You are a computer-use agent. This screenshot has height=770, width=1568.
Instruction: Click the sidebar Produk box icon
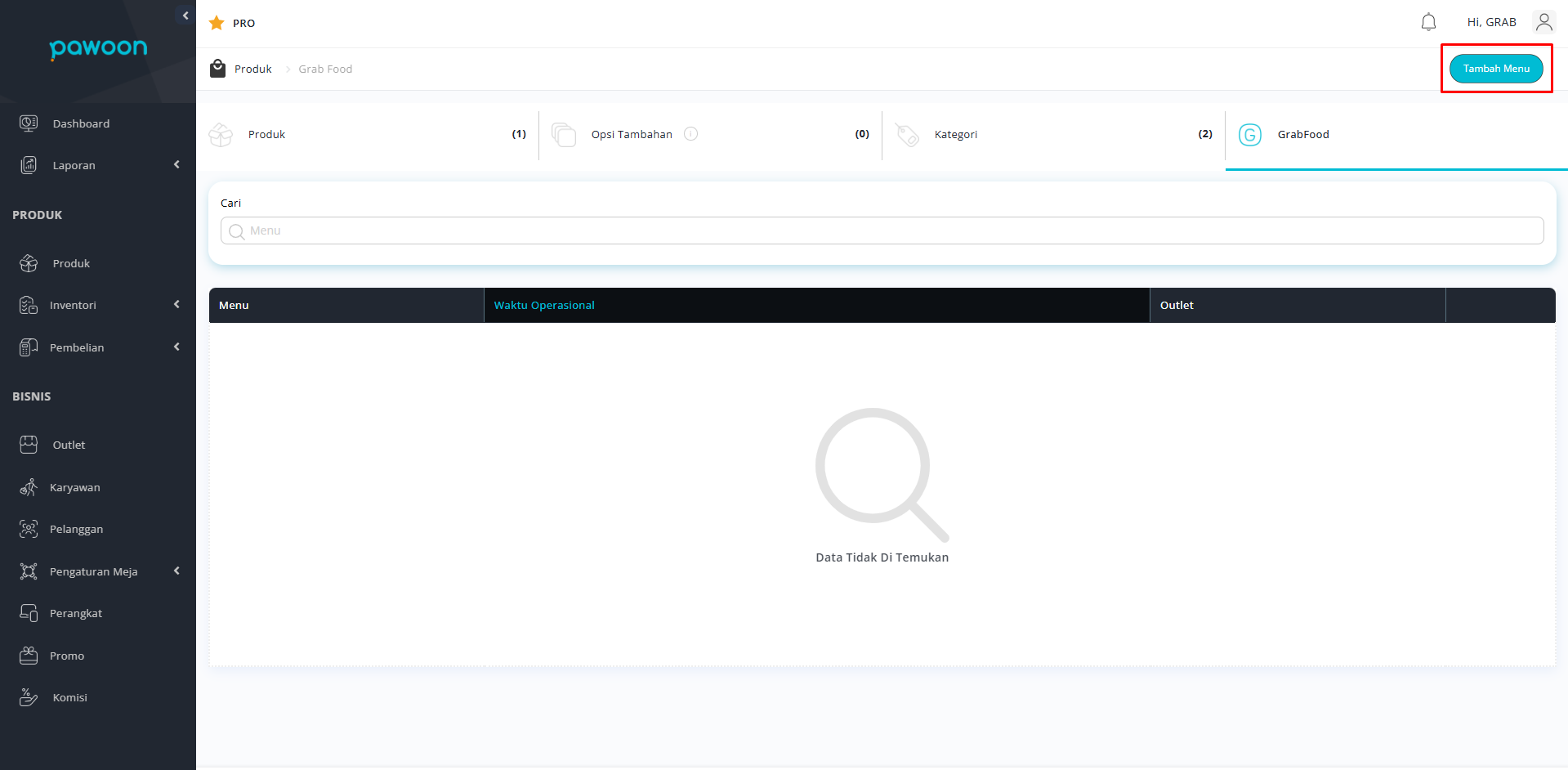[29, 263]
